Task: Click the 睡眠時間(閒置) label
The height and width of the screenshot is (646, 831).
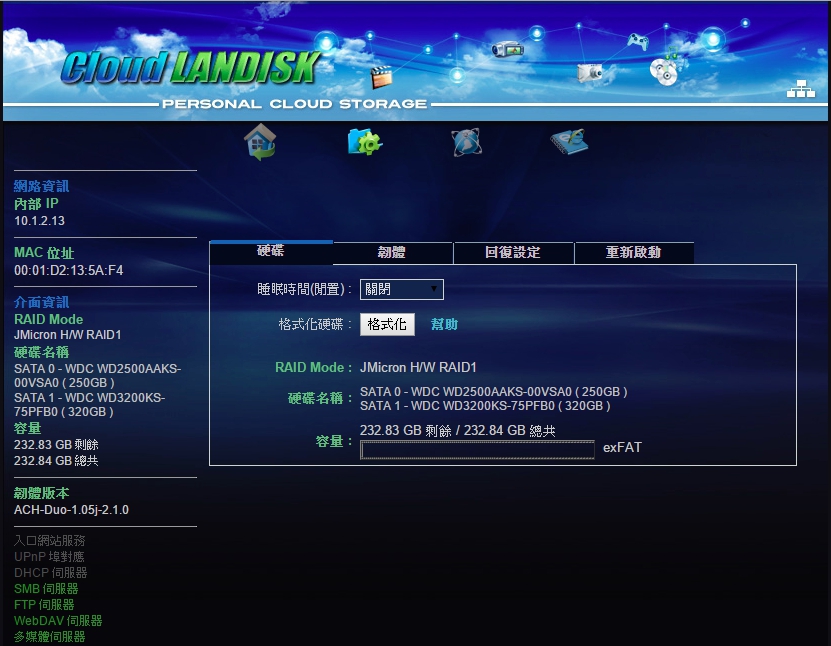Action: coord(304,289)
